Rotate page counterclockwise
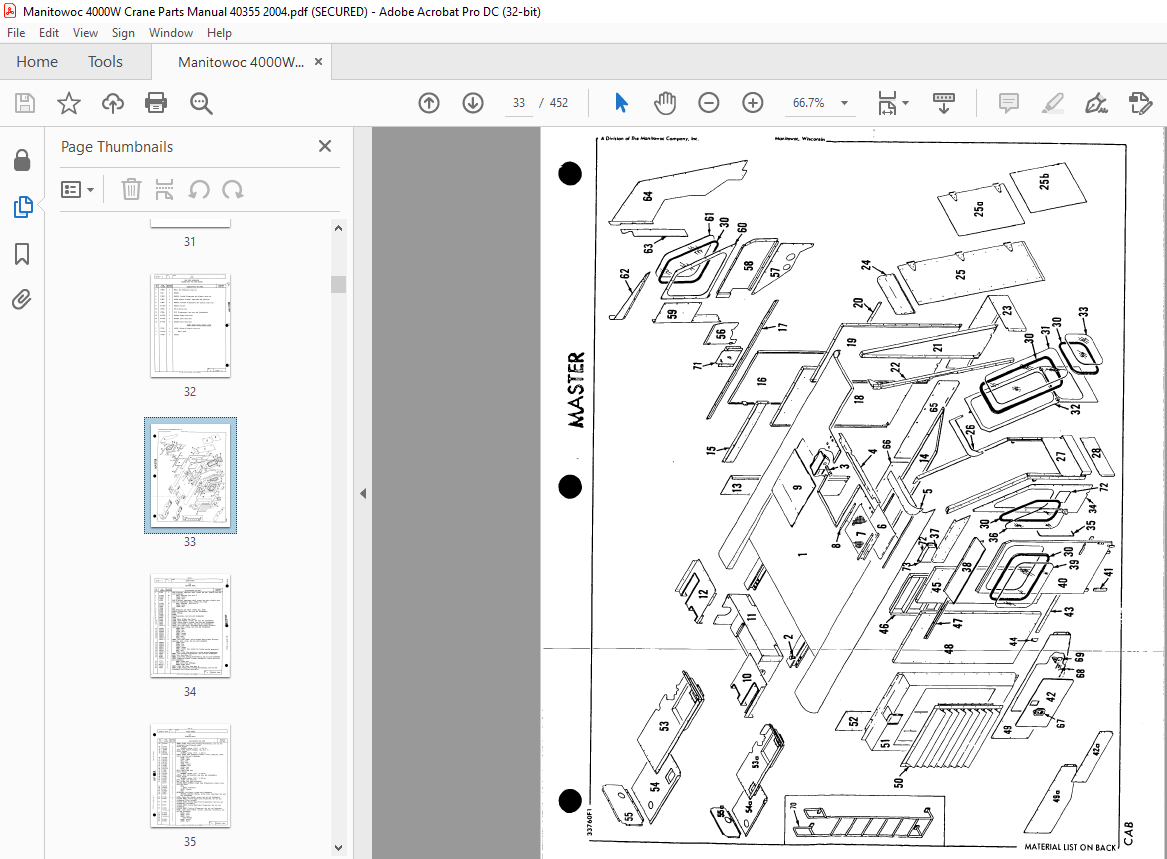1167x859 pixels. (x=199, y=189)
